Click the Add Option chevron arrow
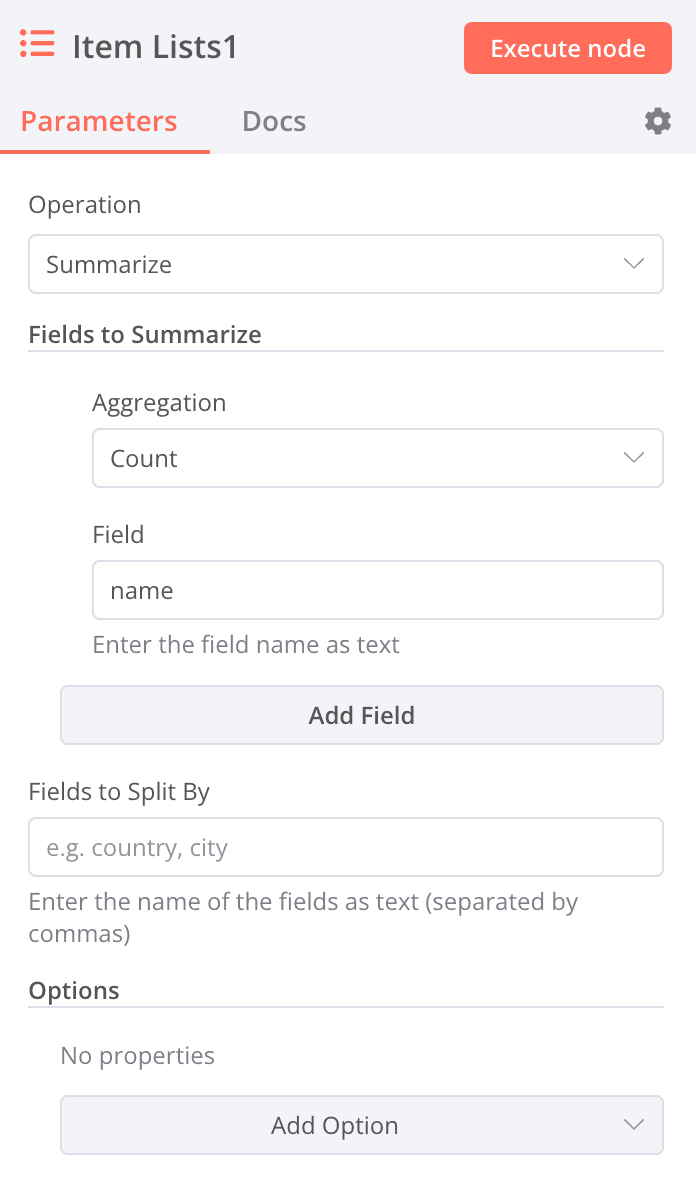This screenshot has width=696, height=1188. (x=633, y=1124)
